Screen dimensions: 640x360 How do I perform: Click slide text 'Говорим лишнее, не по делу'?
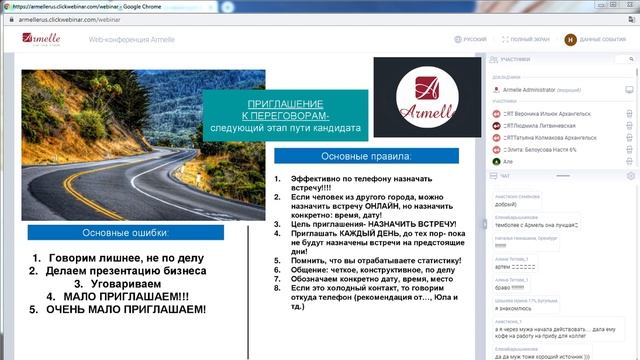click(x=126, y=258)
